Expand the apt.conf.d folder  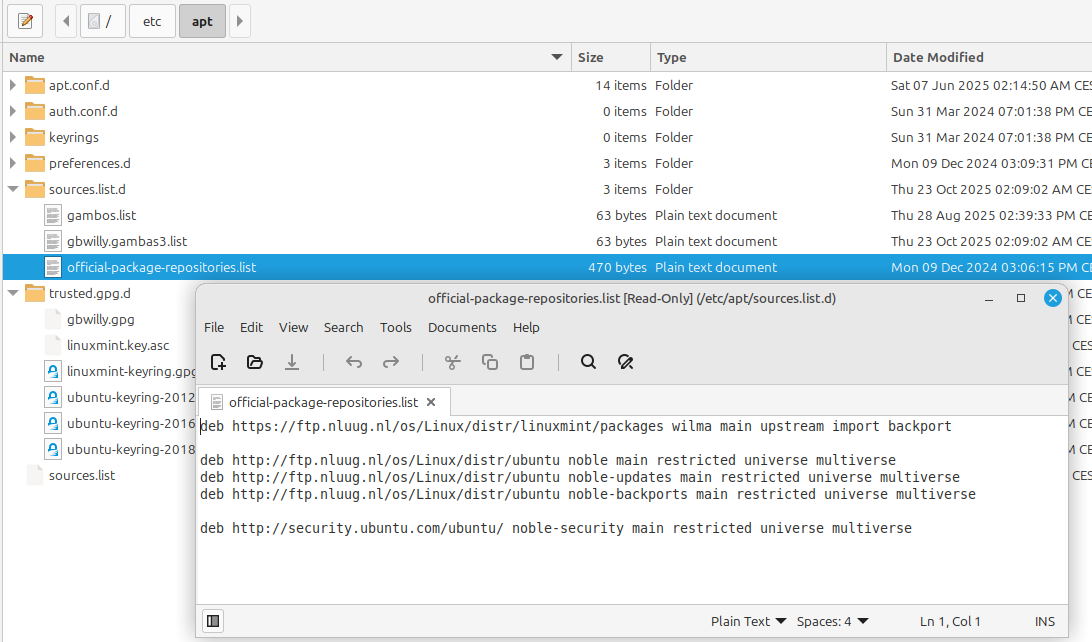[13, 85]
